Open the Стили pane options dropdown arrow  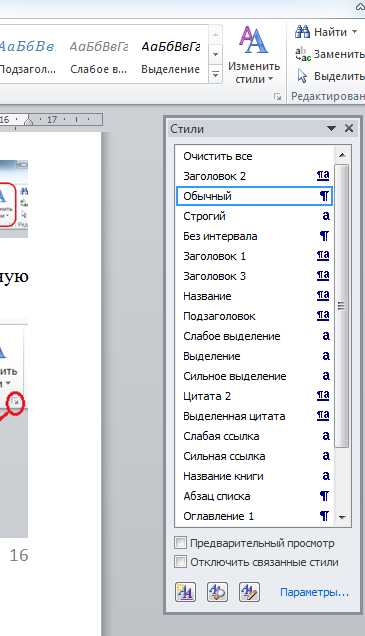pyautogui.click(x=331, y=129)
